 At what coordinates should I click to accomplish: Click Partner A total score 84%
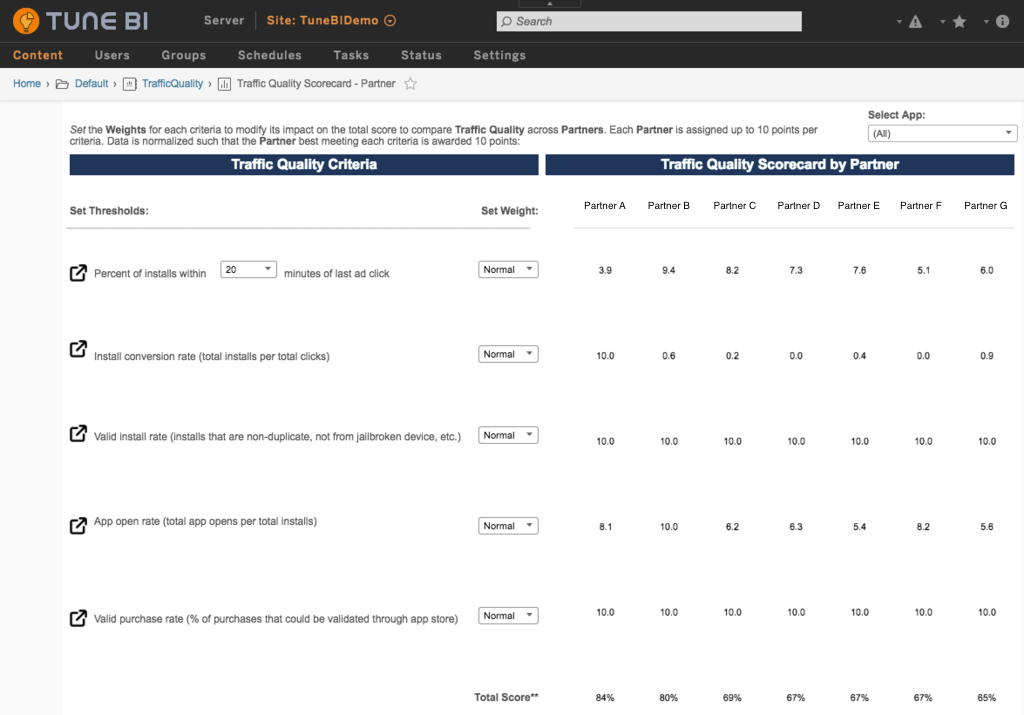[x=605, y=697]
